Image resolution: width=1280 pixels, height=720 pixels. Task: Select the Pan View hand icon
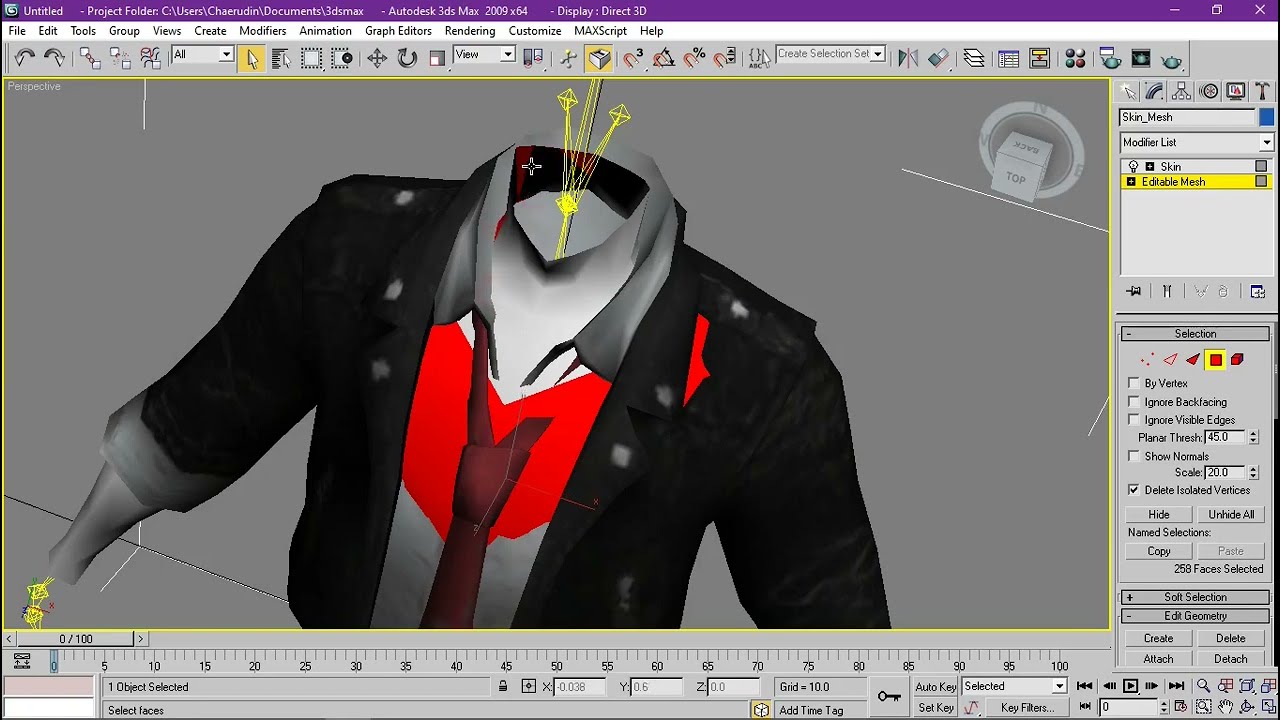click(1225, 707)
